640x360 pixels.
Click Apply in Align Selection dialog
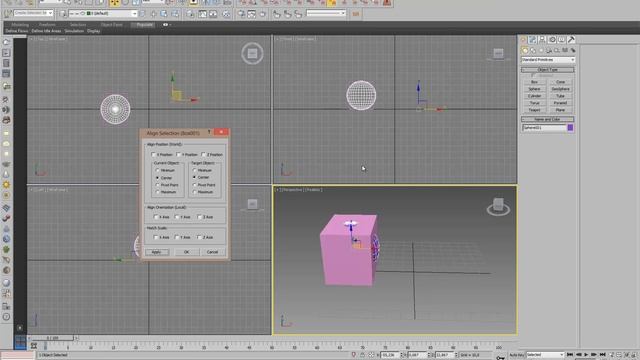click(157, 252)
